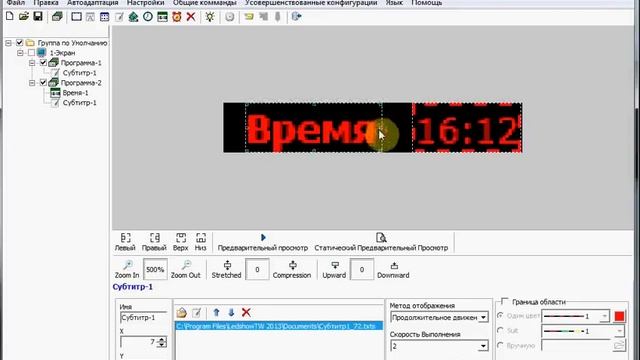Open the Скорость Выполнения dropdown
The width and height of the screenshot is (640, 360).
point(483,346)
